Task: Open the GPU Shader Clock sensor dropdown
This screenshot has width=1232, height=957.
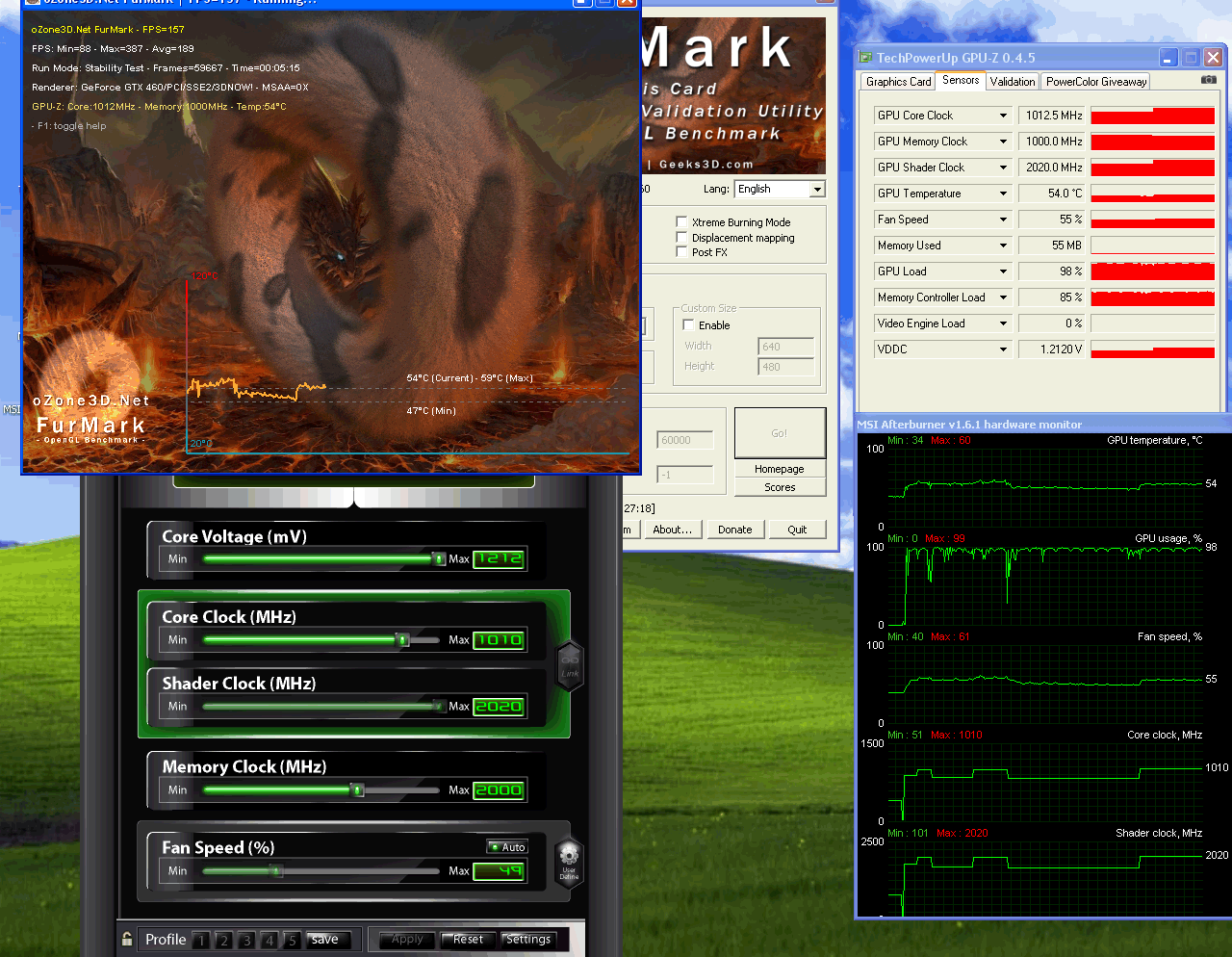Action: coord(1003,168)
